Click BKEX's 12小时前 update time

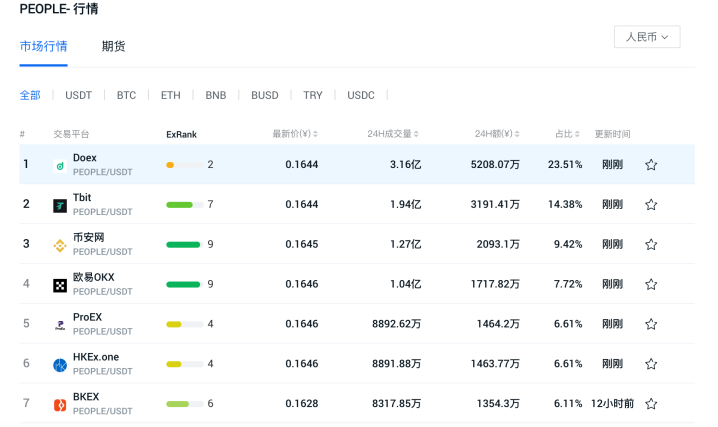pos(612,404)
